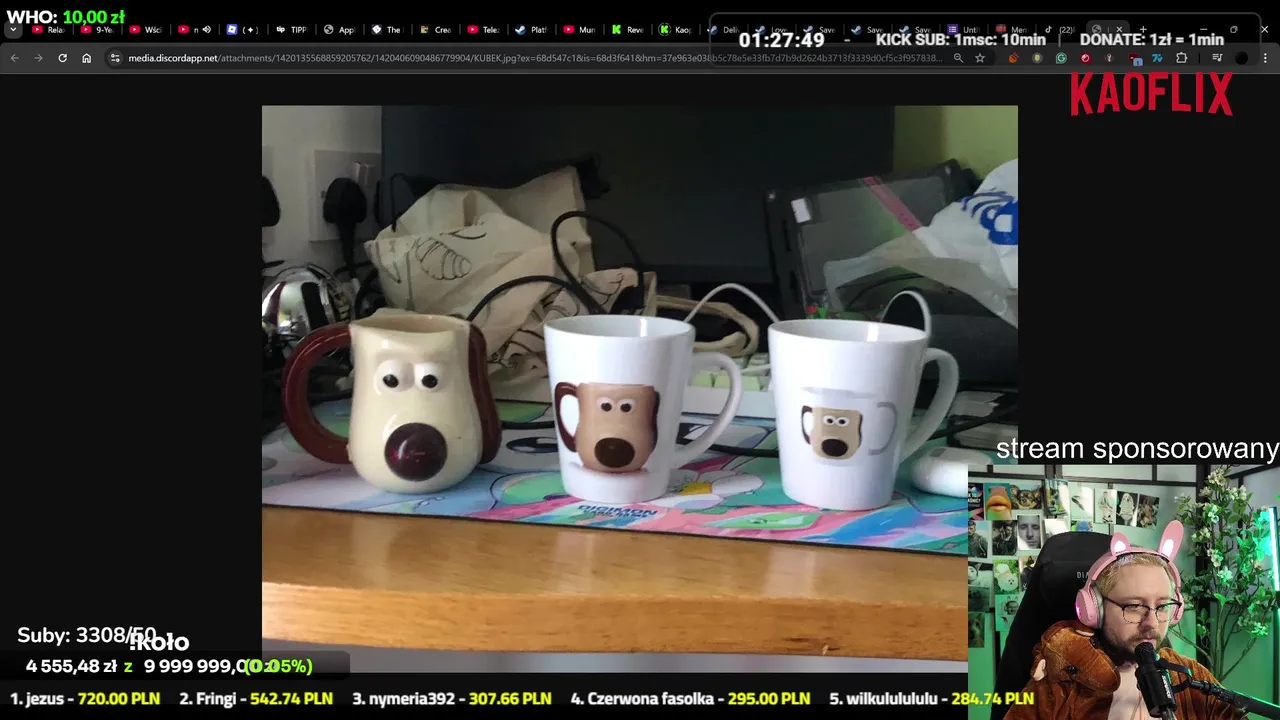The height and width of the screenshot is (720, 1280).
Task: Click the red circular extension icon
Action: click(1085, 58)
